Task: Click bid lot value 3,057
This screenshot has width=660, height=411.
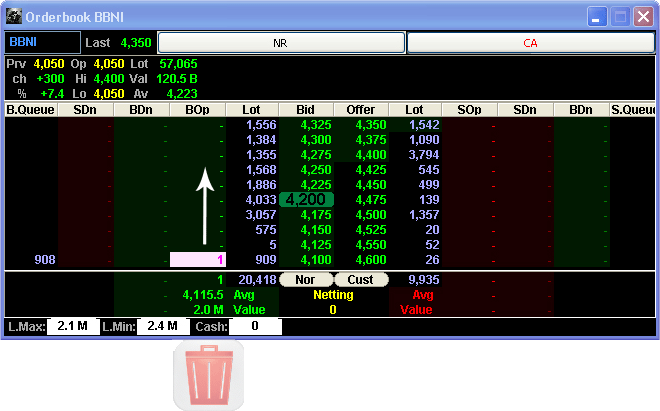Action: [x=261, y=215]
